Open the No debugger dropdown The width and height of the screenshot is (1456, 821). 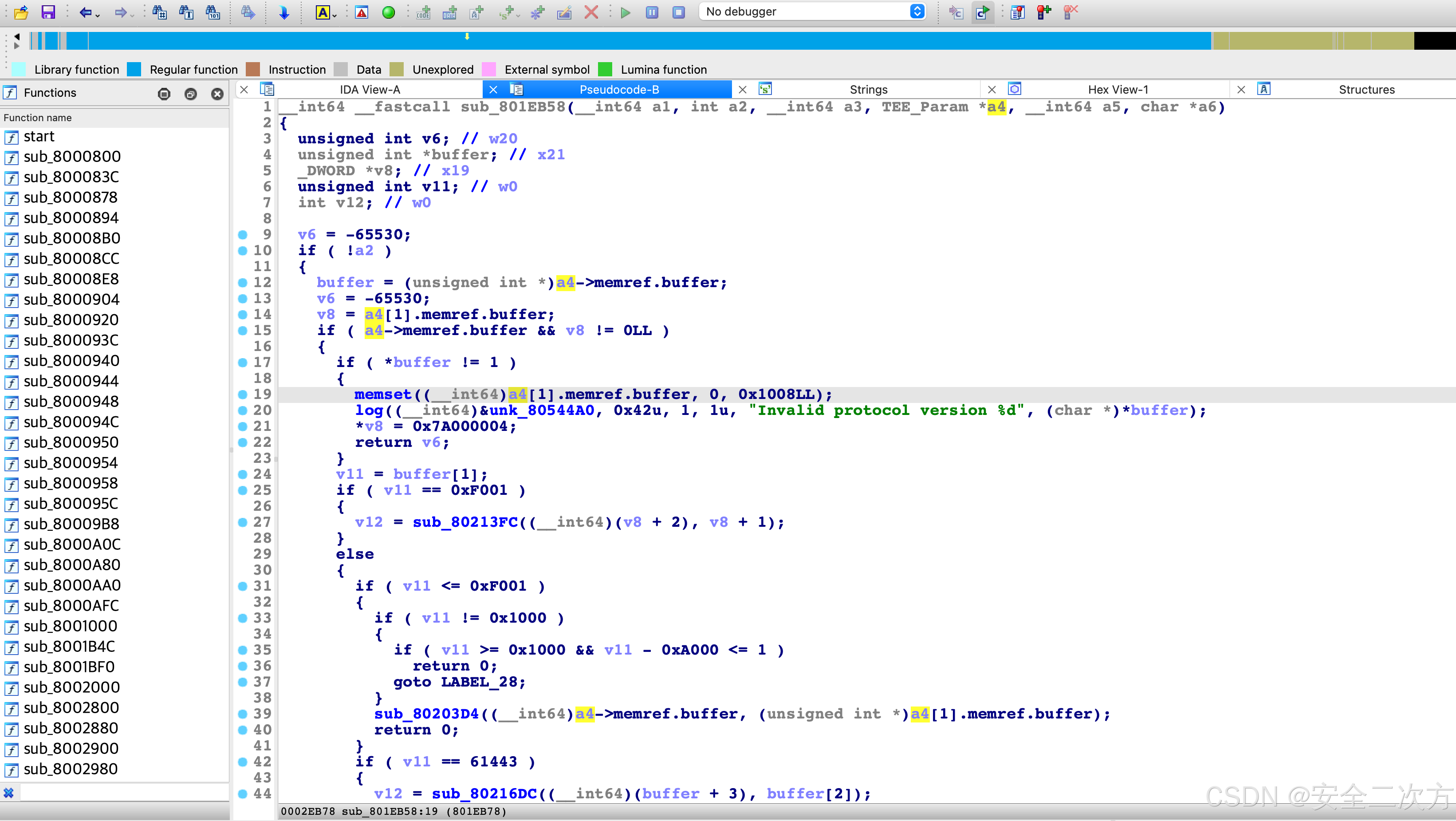[x=812, y=11]
